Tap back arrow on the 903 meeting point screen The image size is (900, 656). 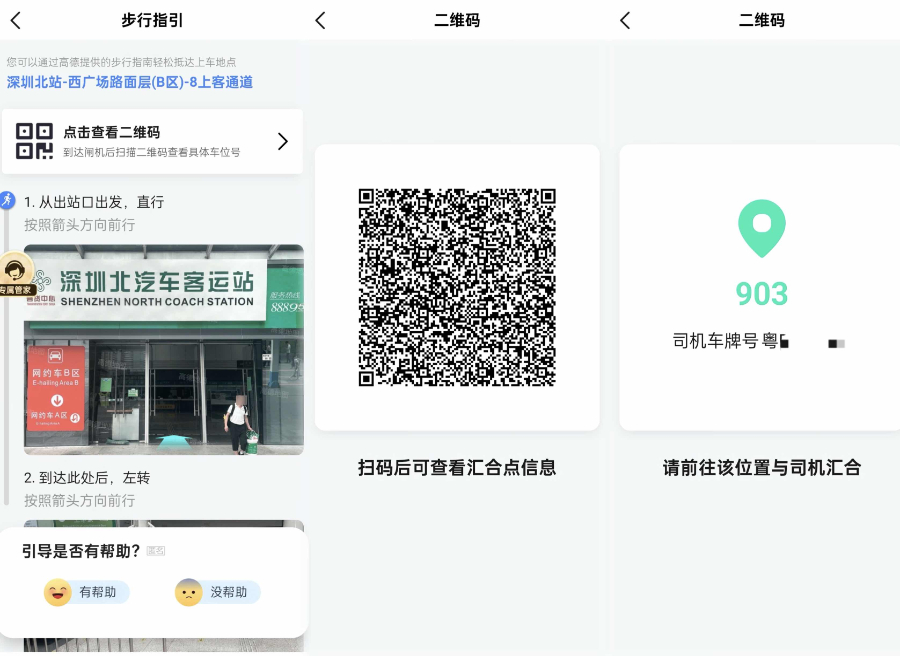[x=625, y=20]
